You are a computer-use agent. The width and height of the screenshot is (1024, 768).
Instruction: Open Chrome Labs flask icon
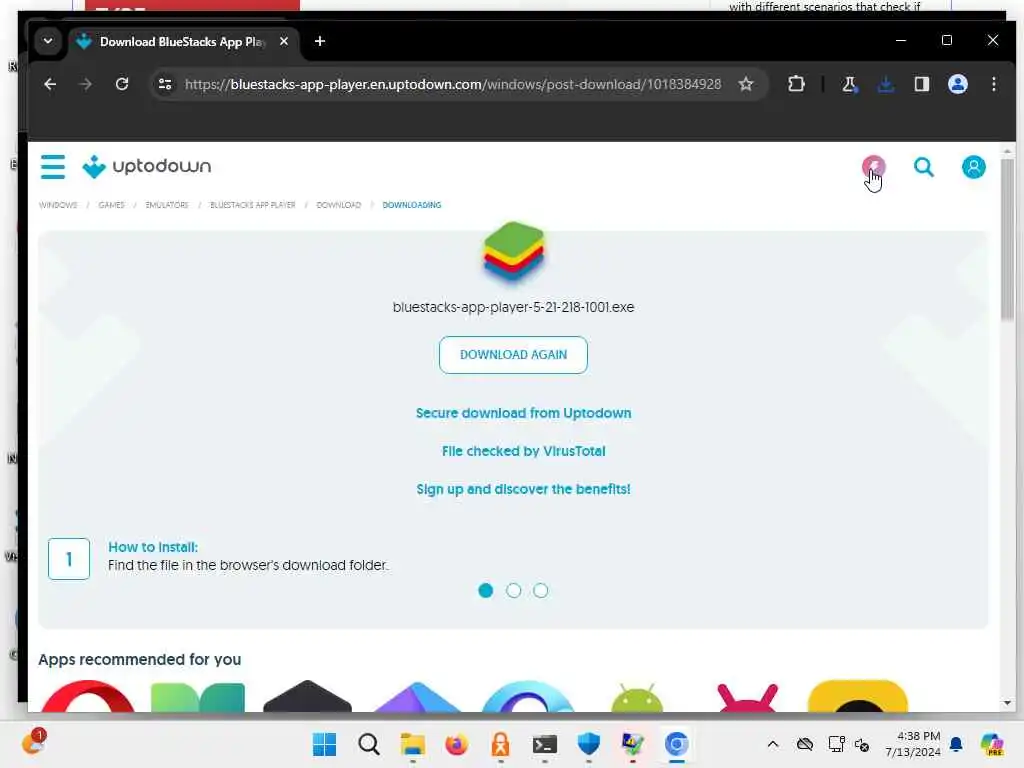849,84
